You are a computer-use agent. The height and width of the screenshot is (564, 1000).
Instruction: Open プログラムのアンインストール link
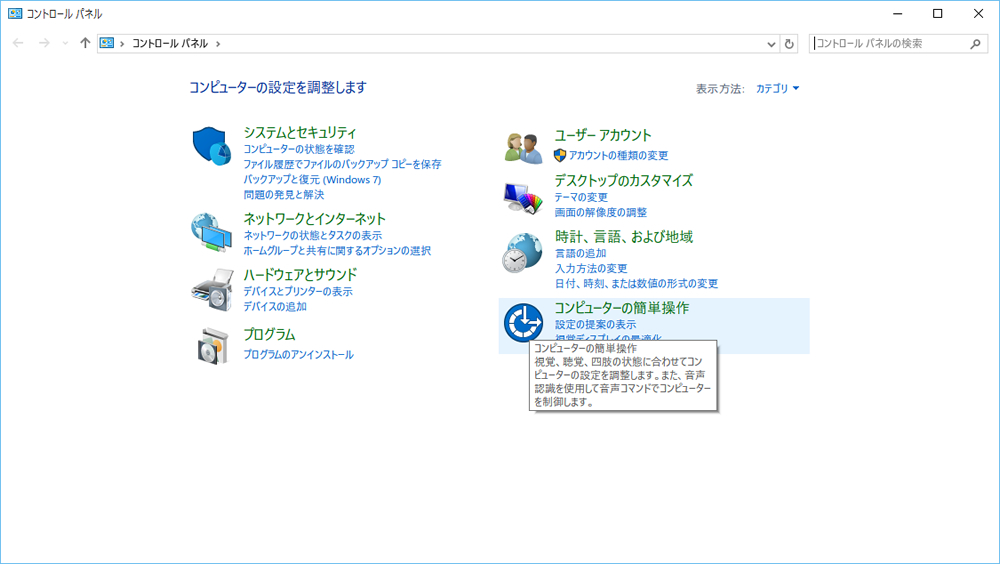click(298, 355)
